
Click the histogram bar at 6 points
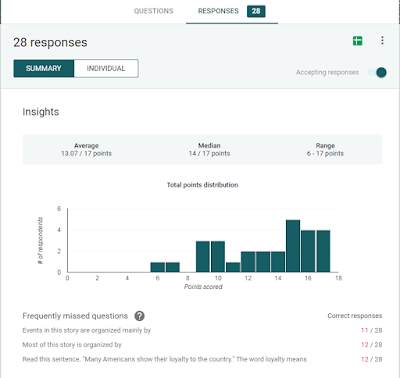click(x=158, y=267)
